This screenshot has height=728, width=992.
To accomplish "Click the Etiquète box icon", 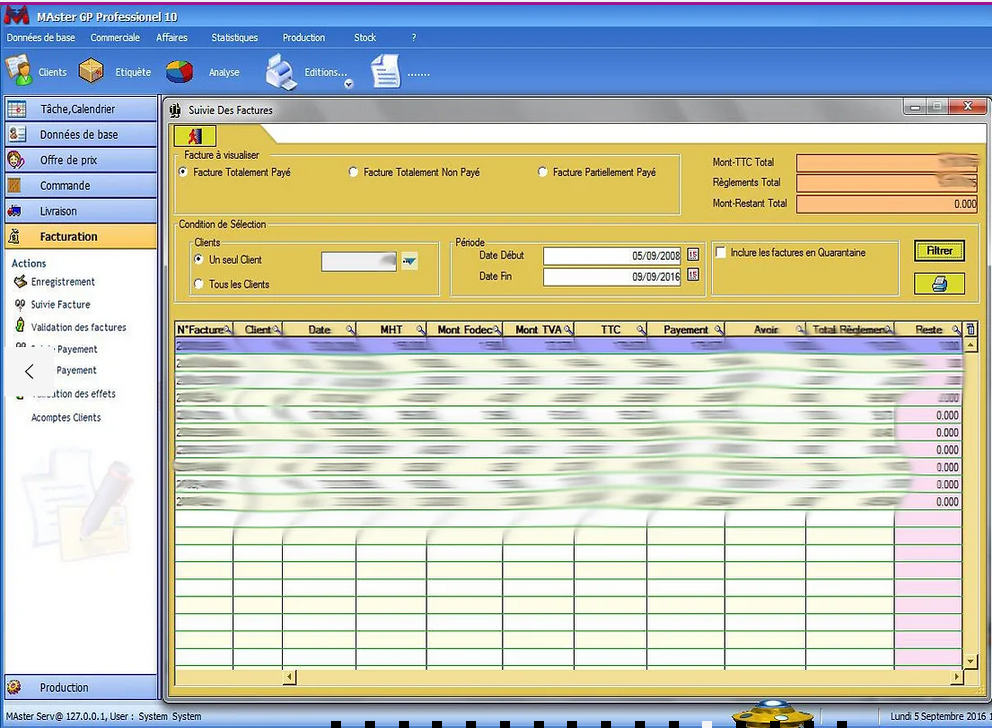I will pyautogui.click(x=92, y=71).
